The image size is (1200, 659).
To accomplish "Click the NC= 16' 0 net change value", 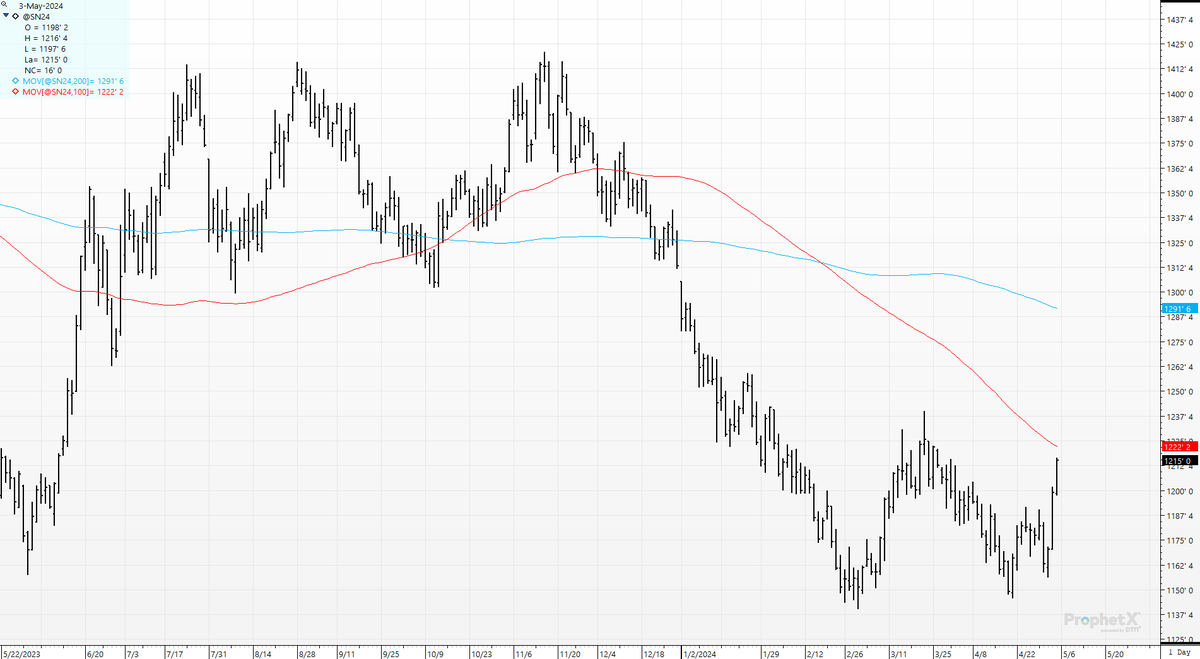I will tap(43, 70).
